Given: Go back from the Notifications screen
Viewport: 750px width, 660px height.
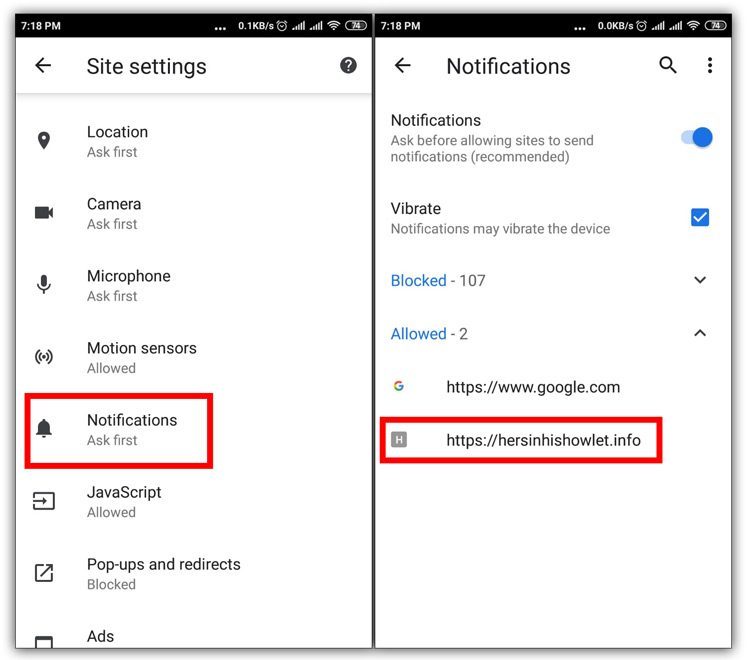Looking at the screenshot, I should coord(403,65).
